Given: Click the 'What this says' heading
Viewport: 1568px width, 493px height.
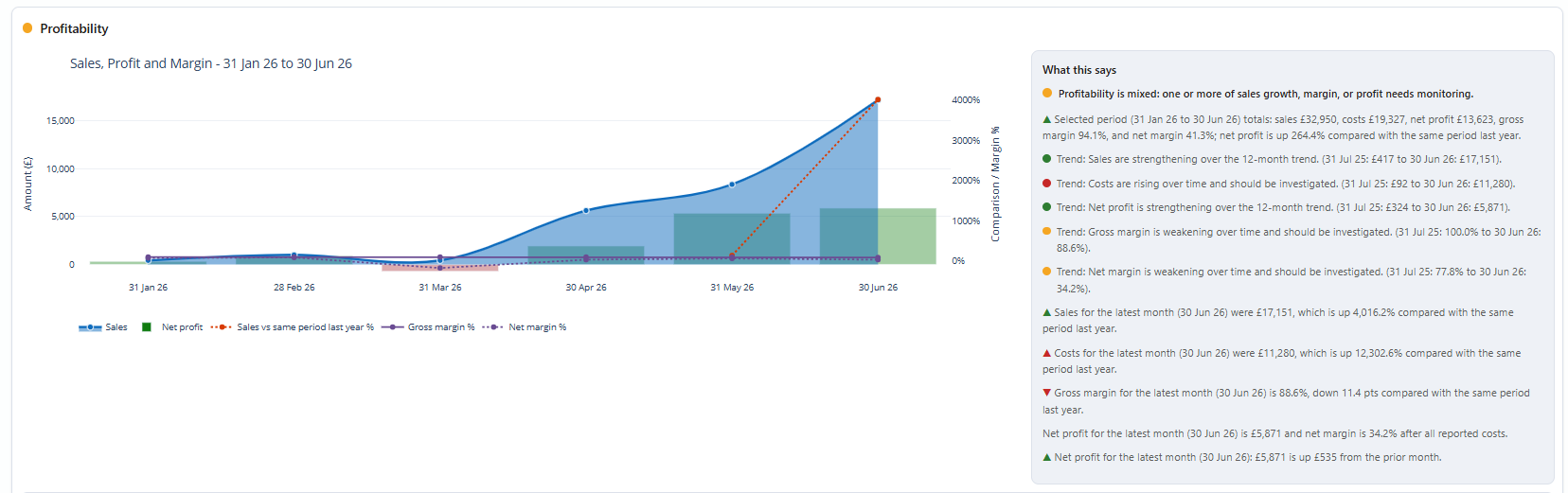Looking at the screenshot, I should pos(1079,70).
